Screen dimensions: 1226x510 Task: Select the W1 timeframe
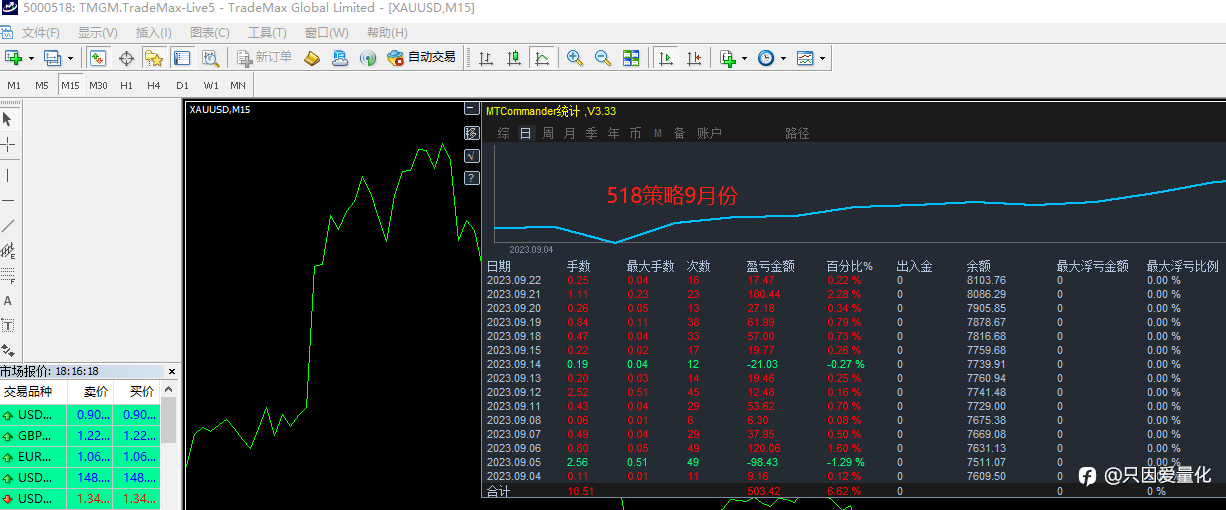211,86
